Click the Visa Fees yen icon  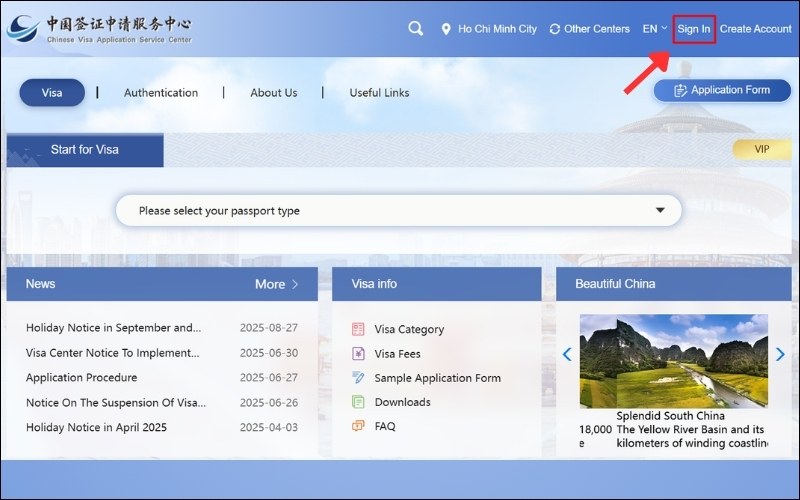click(359, 353)
